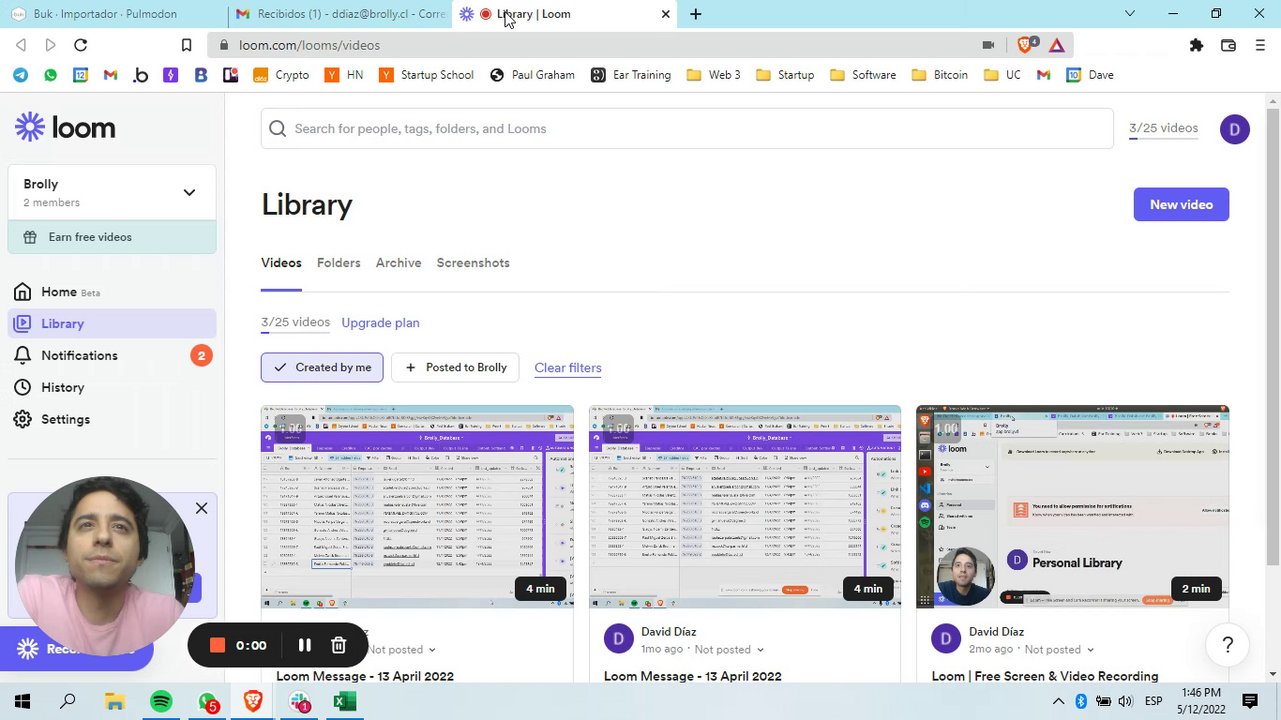Expand Not posted dropdown under 1mo ago video

729,650
